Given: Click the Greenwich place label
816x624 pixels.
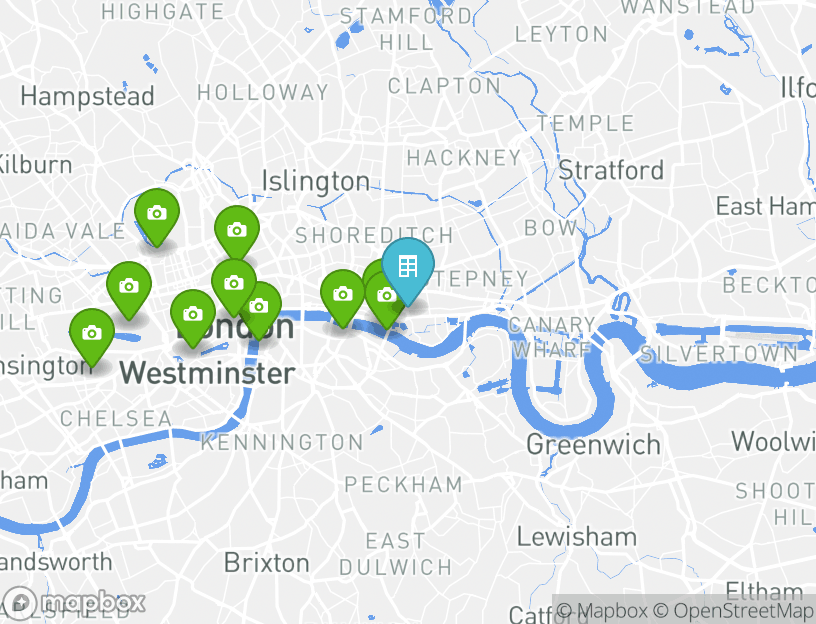Looking at the screenshot, I should 593,445.
